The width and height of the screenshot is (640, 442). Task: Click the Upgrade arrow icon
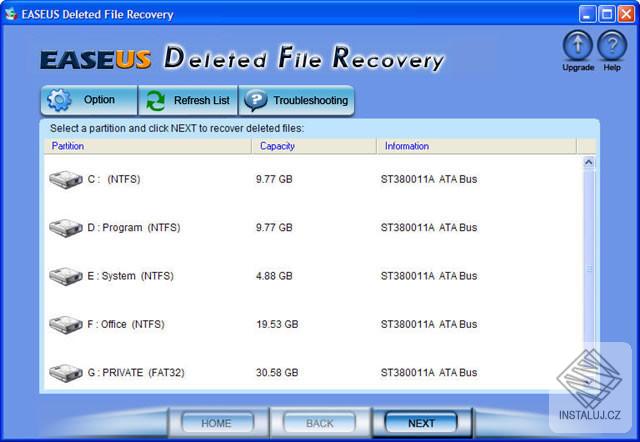[x=578, y=46]
